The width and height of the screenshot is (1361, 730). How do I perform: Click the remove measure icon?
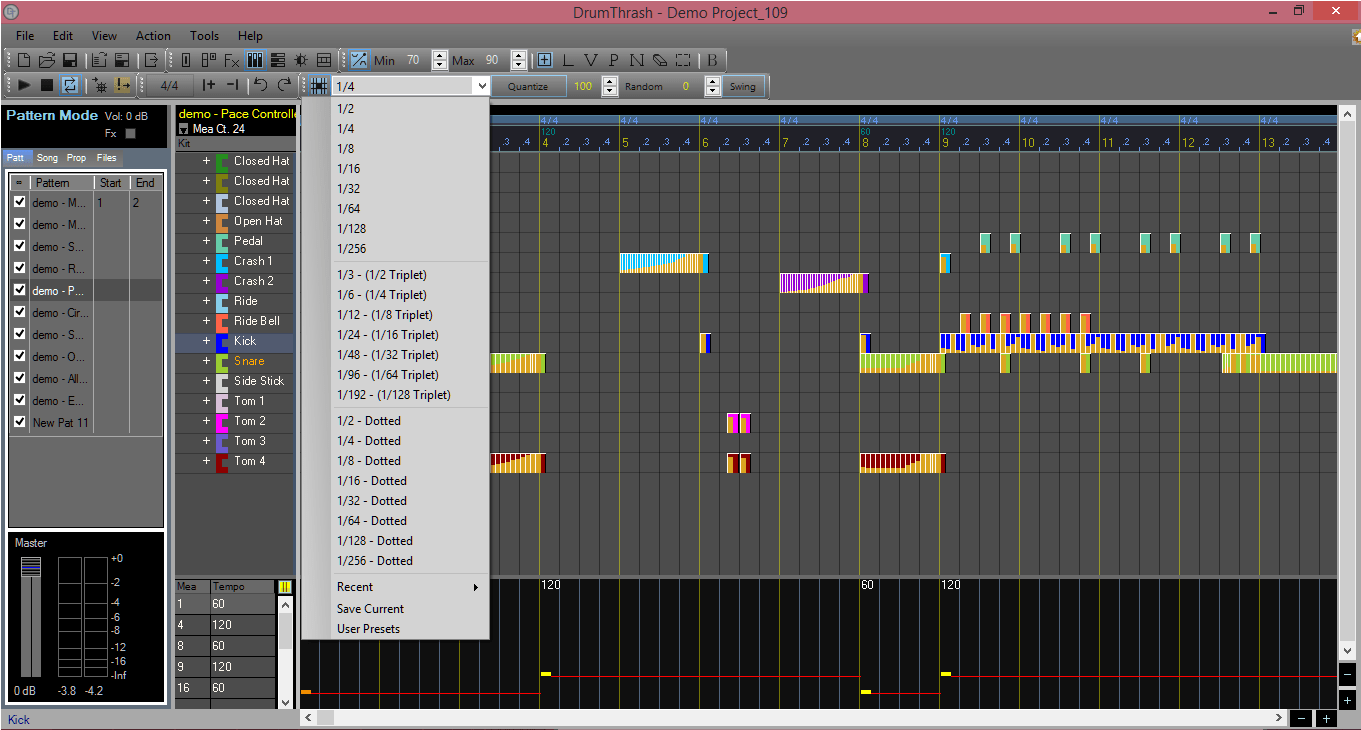(232, 85)
